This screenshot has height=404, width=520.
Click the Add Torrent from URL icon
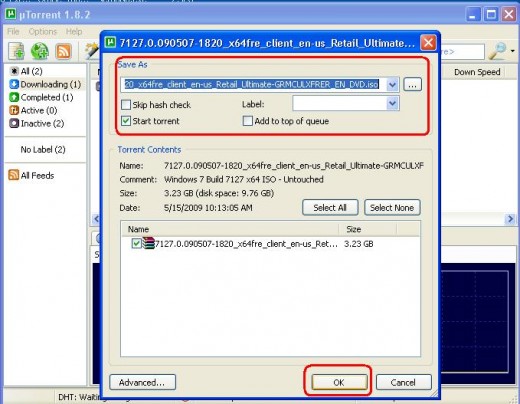[40, 52]
